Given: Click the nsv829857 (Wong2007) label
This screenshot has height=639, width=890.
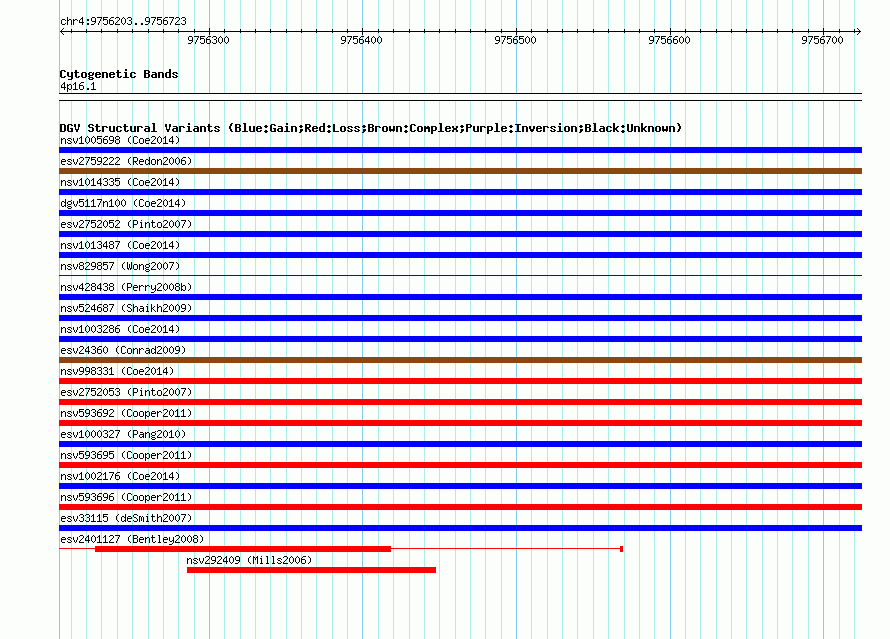Looking at the screenshot, I should click(x=120, y=266).
